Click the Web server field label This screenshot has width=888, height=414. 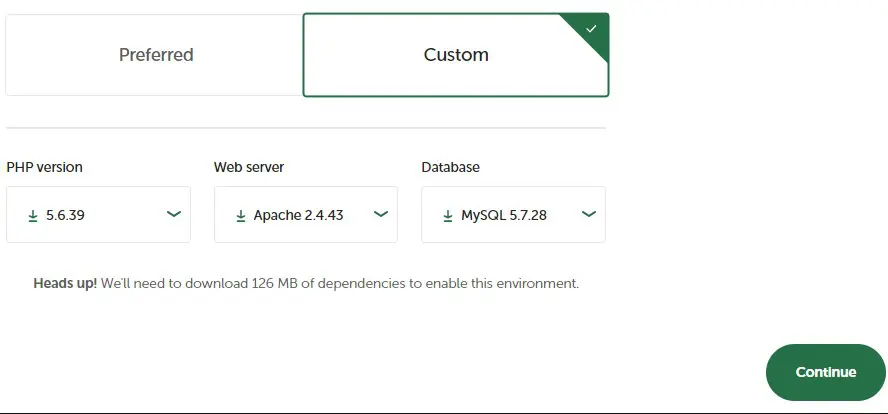249,167
